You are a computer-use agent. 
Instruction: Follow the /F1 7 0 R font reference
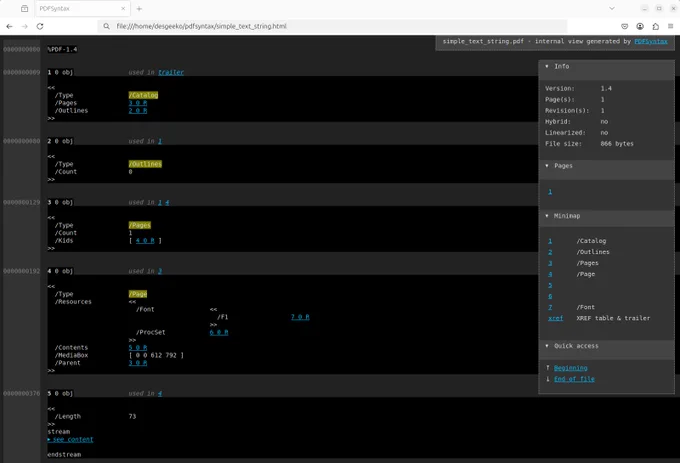click(x=300, y=317)
